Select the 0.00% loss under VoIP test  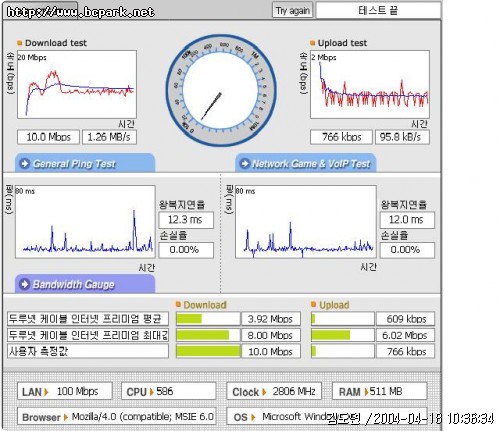tap(407, 250)
